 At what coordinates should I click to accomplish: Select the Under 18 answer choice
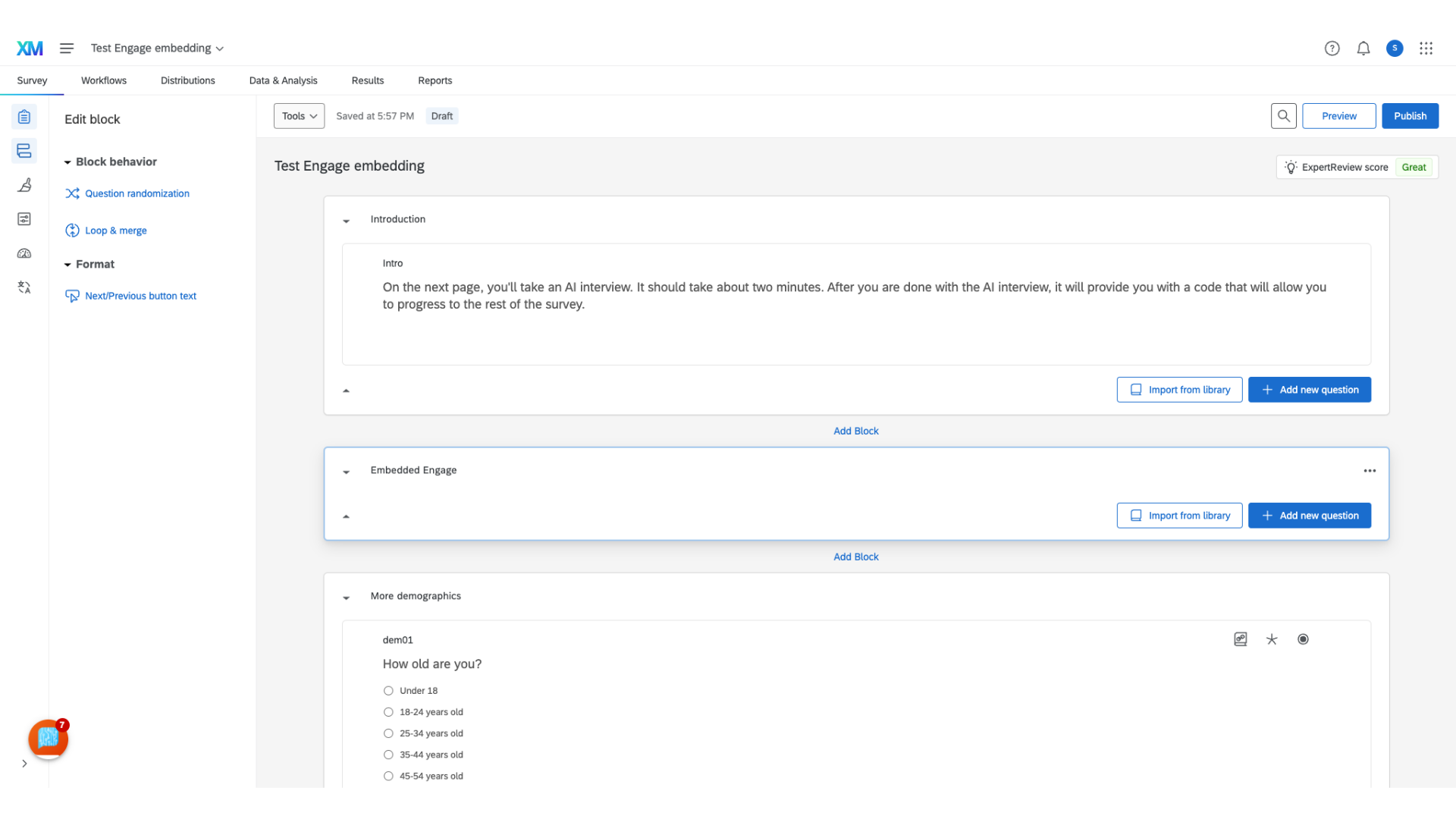tap(388, 691)
